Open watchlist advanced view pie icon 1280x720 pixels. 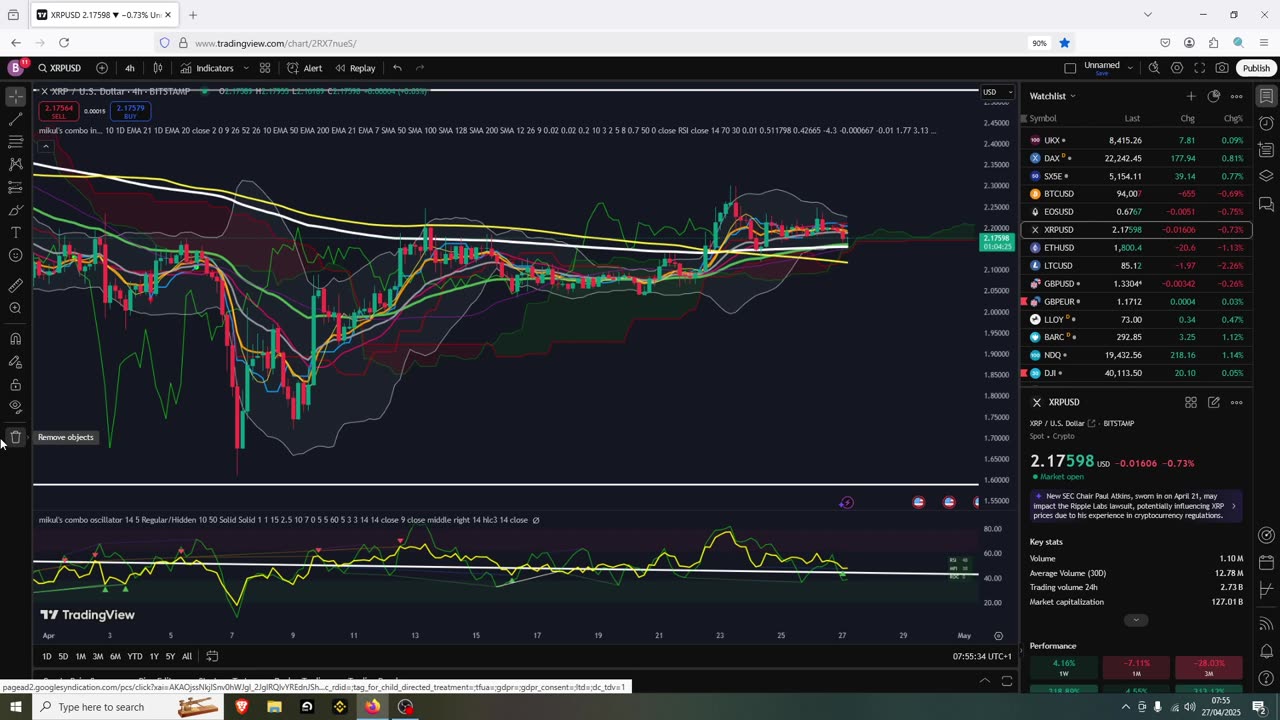point(1214,96)
